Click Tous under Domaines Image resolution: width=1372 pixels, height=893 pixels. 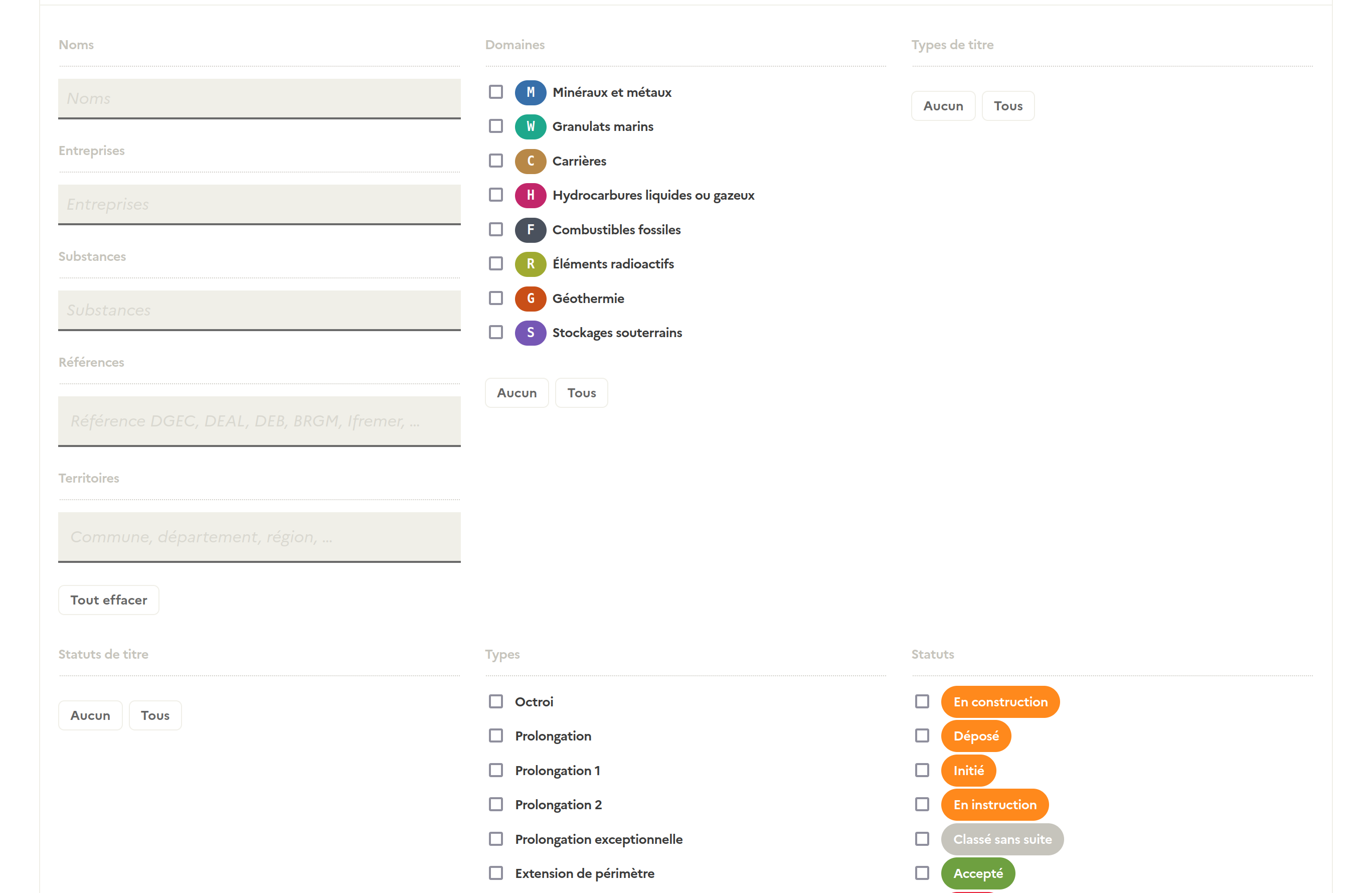[581, 393]
